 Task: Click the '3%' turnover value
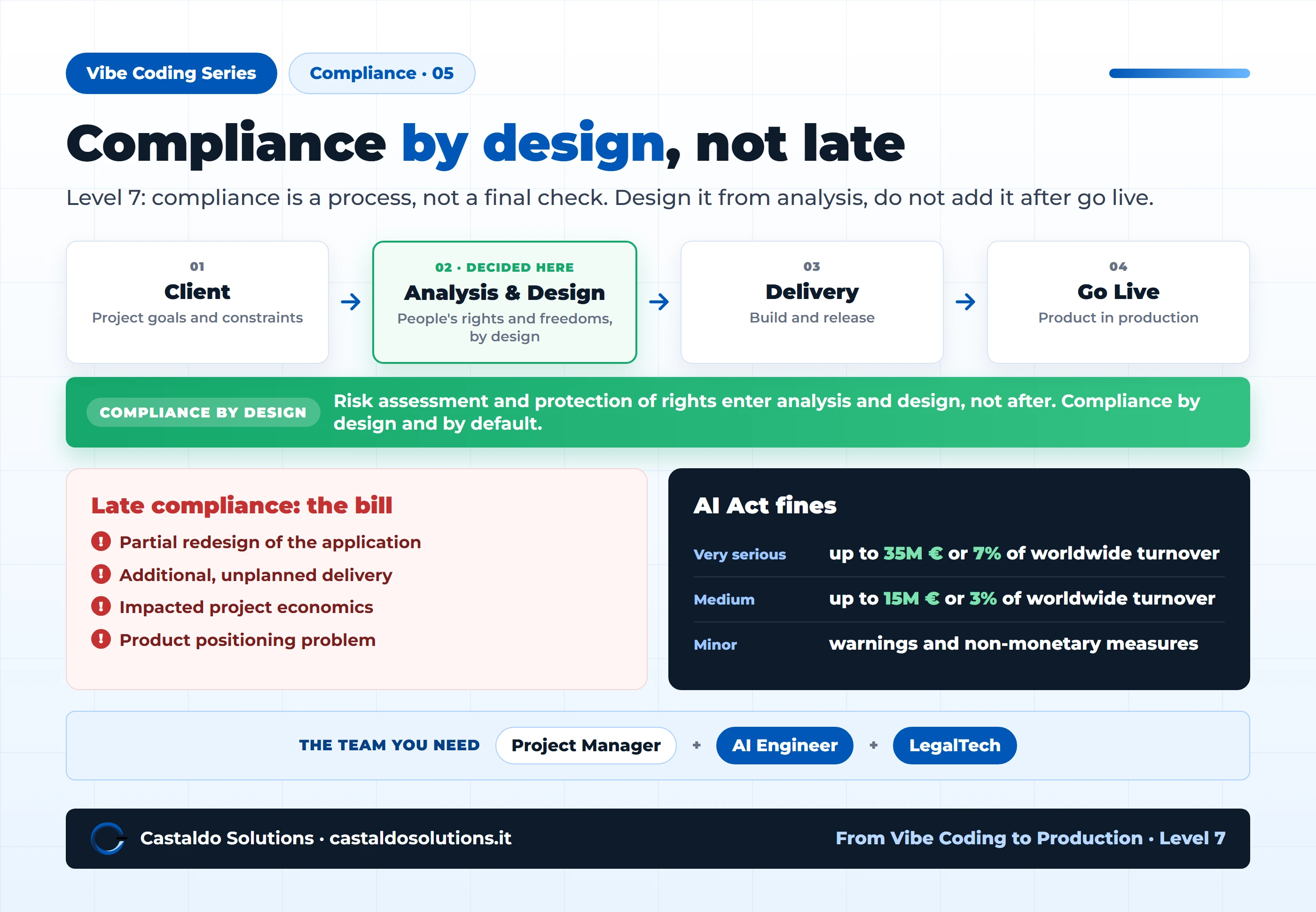click(983, 598)
